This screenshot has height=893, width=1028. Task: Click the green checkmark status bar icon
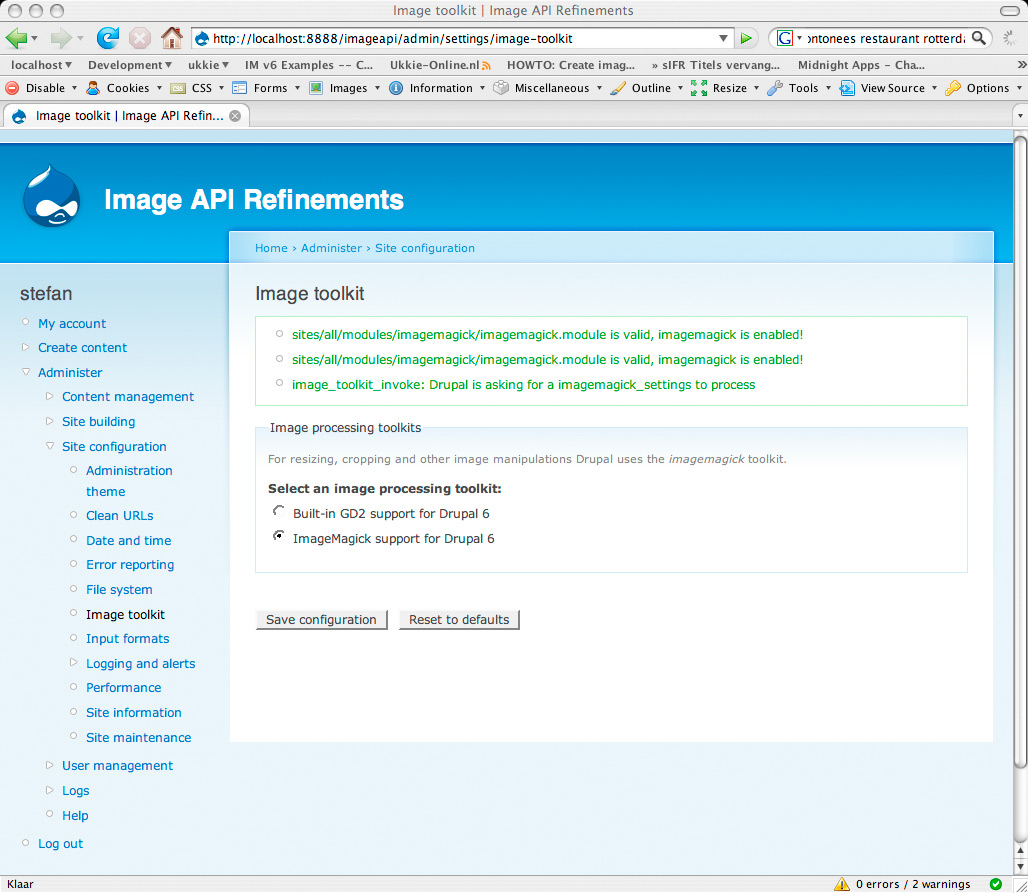pyautogui.click(x=995, y=884)
